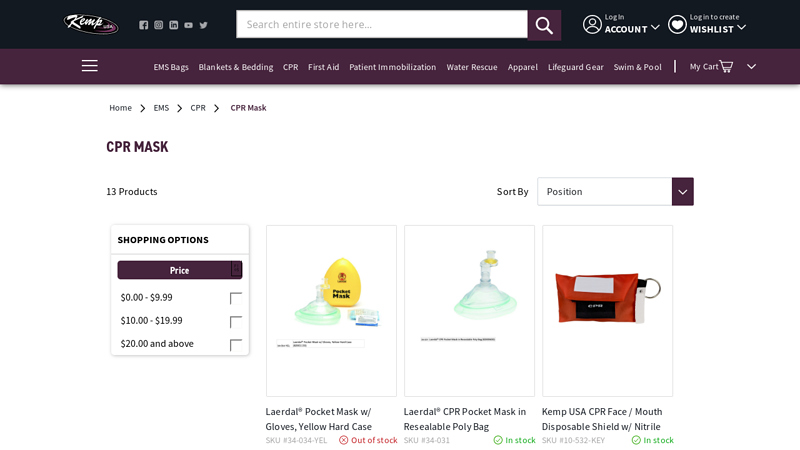Open the Apparel menu
This screenshot has height=450, width=800.
(x=522, y=67)
